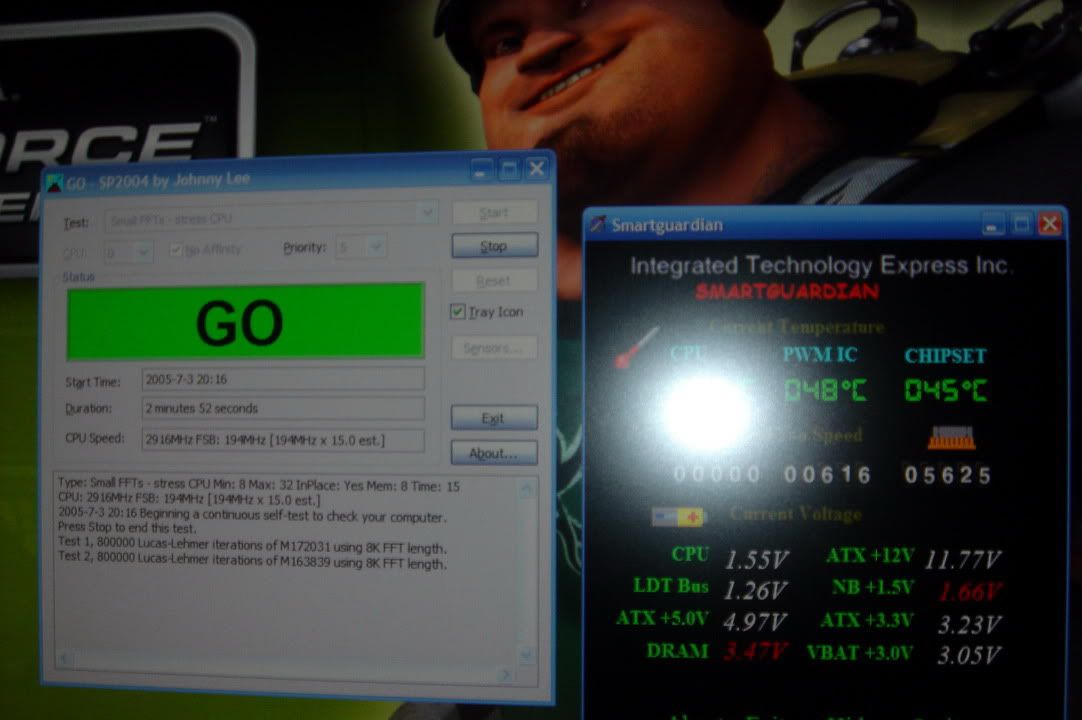1082x720 pixels.
Task: Click the battery voltage icon
Action: pos(678,516)
